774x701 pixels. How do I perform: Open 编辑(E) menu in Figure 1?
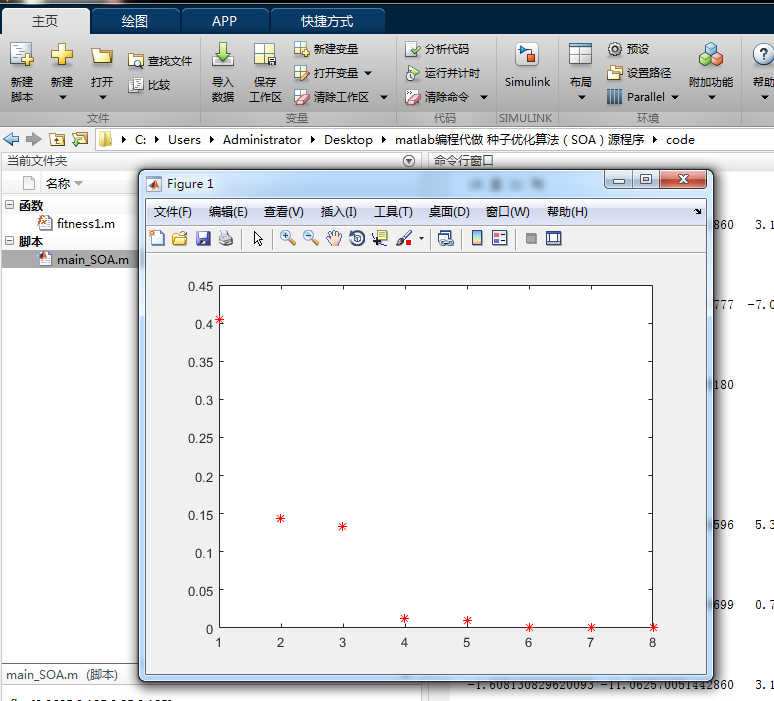coord(228,212)
